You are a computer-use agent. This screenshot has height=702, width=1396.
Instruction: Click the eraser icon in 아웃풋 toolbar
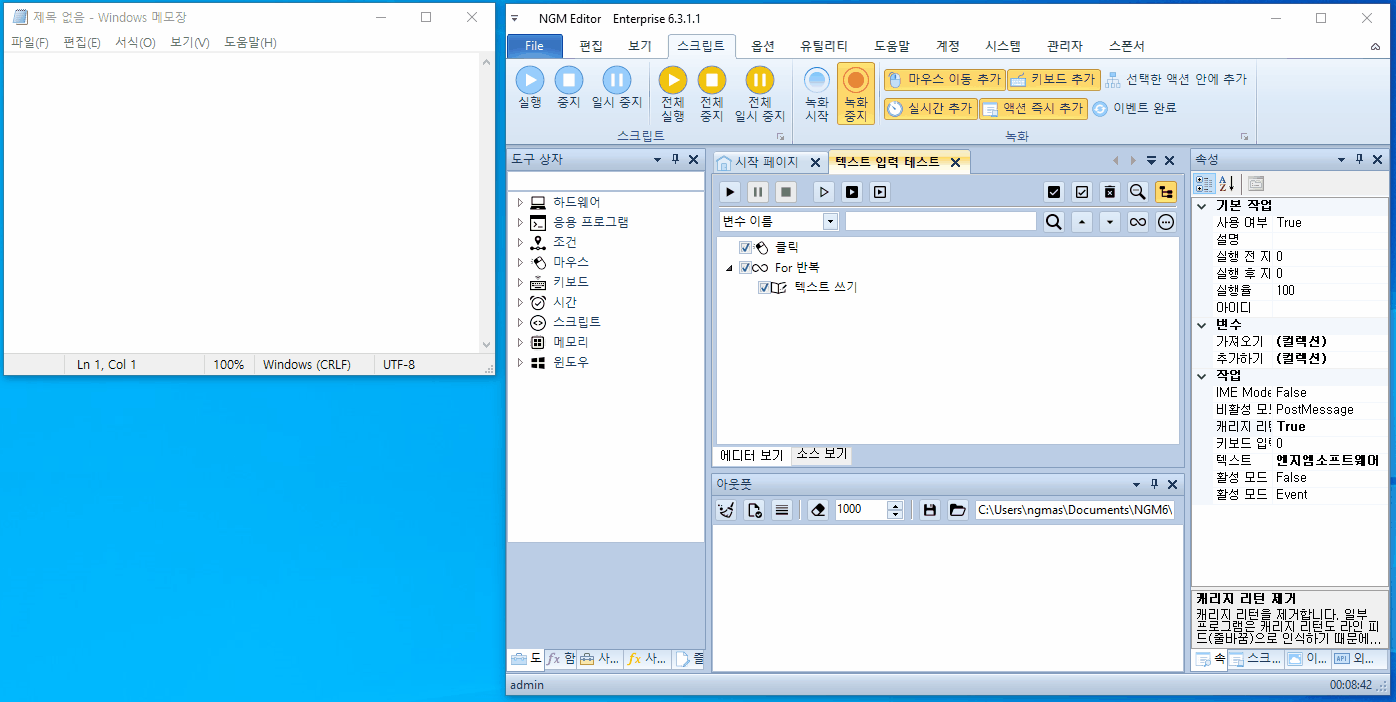tap(818, 510)
